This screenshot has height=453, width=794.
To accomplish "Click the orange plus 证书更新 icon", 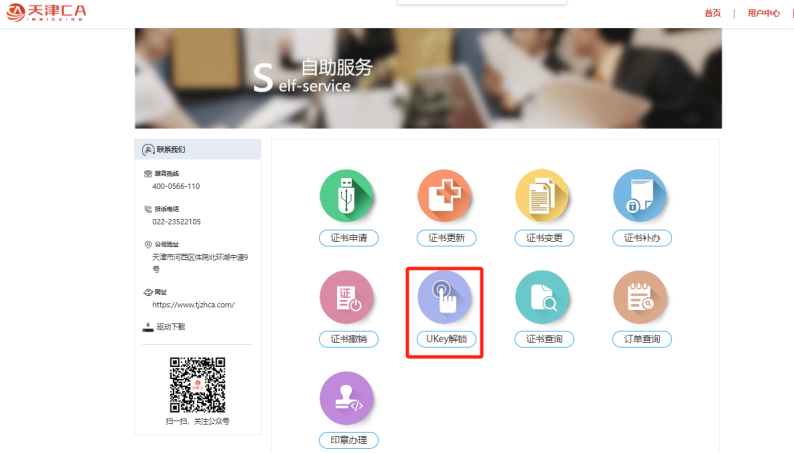I will tap(444, 196).
